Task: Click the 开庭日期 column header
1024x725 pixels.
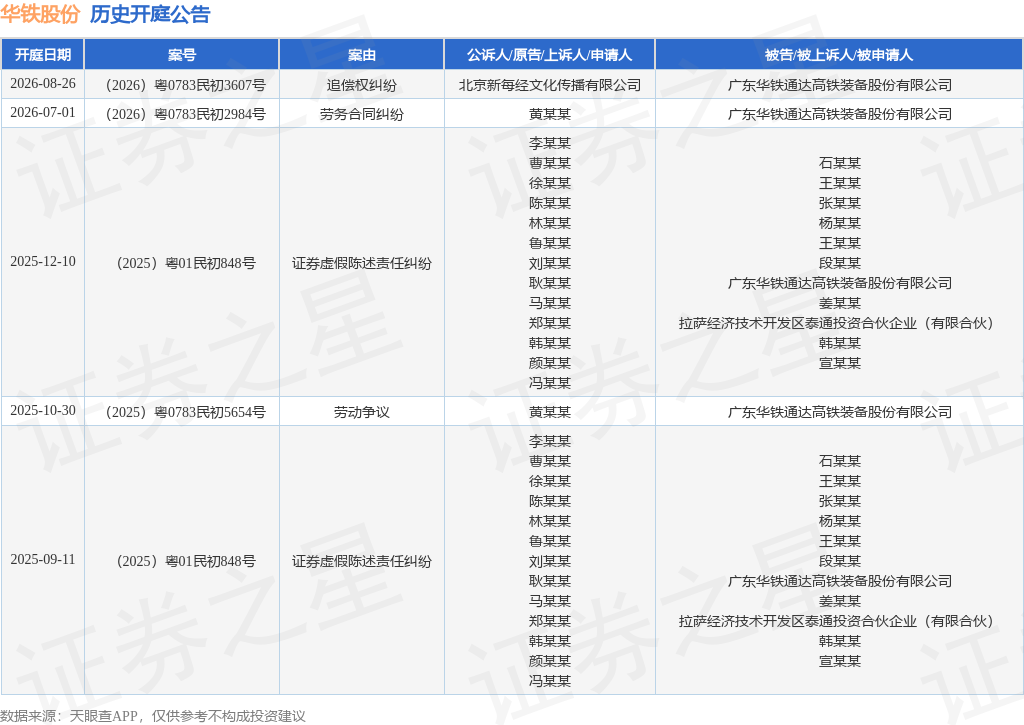Action: 42,54
